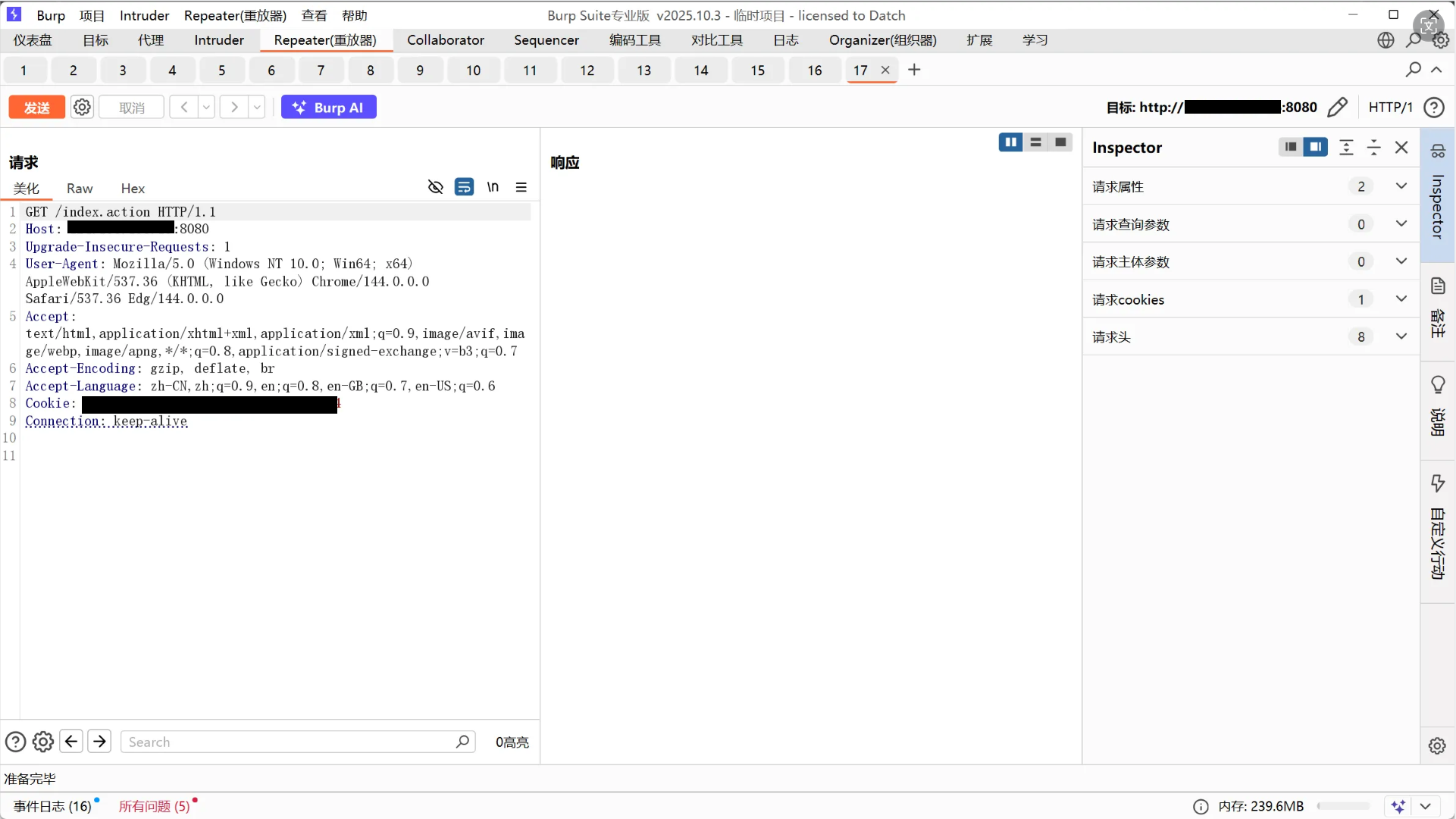Toggle hide non-printable characters eye icon

tap(435, 187)
